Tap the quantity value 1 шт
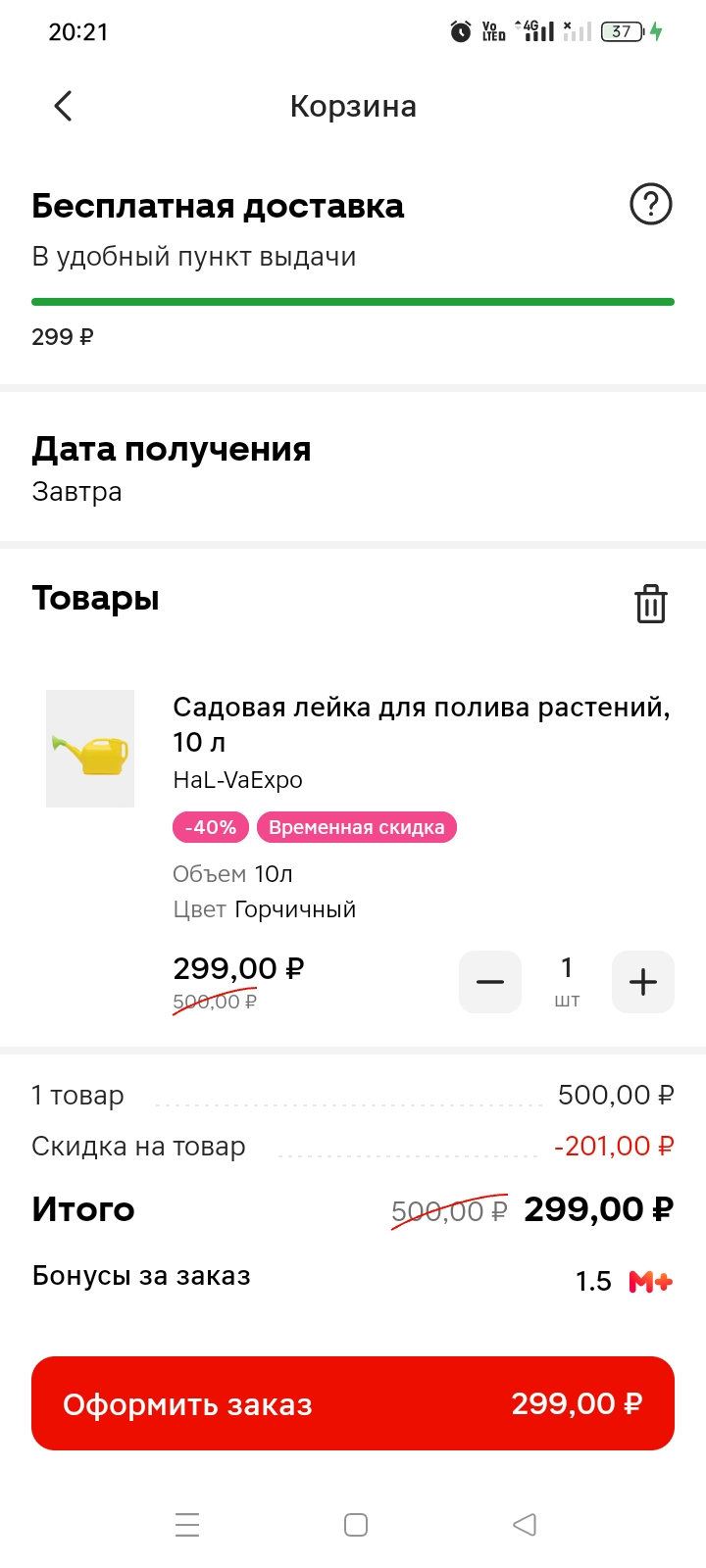Viewport: 706px width, 1568px height. (567, 982)
